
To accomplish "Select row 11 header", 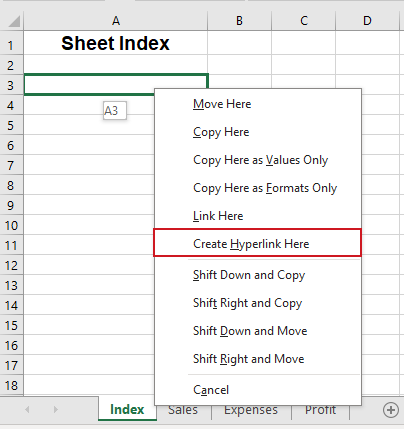I will coord(11,246).
